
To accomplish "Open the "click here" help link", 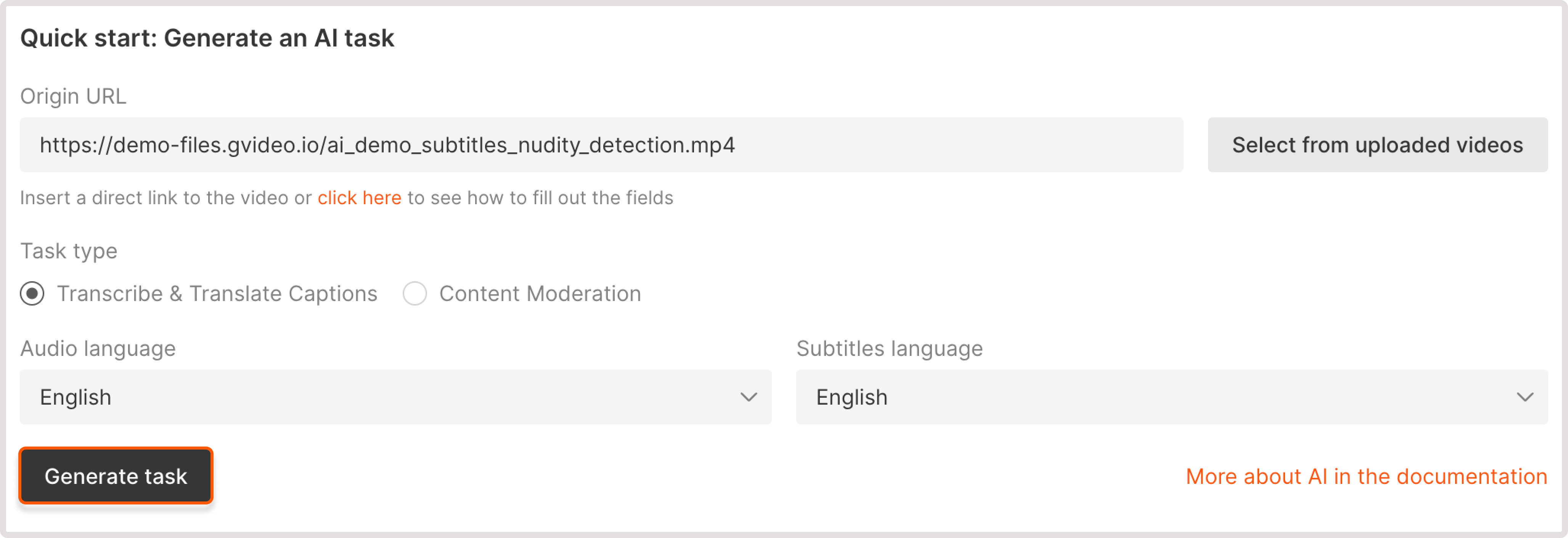I will coord(359,198).
